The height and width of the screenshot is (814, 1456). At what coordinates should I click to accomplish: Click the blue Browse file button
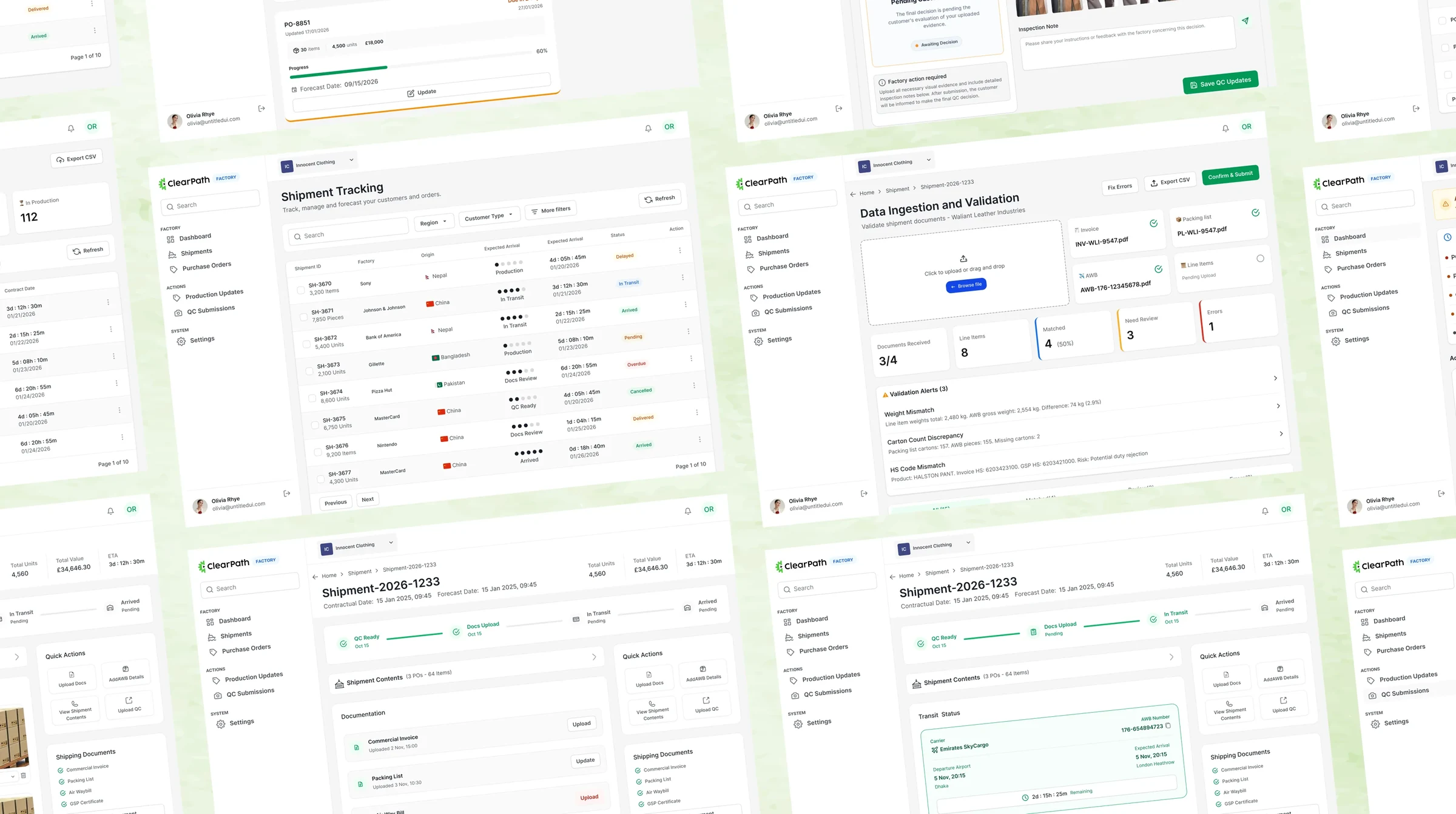966,285
